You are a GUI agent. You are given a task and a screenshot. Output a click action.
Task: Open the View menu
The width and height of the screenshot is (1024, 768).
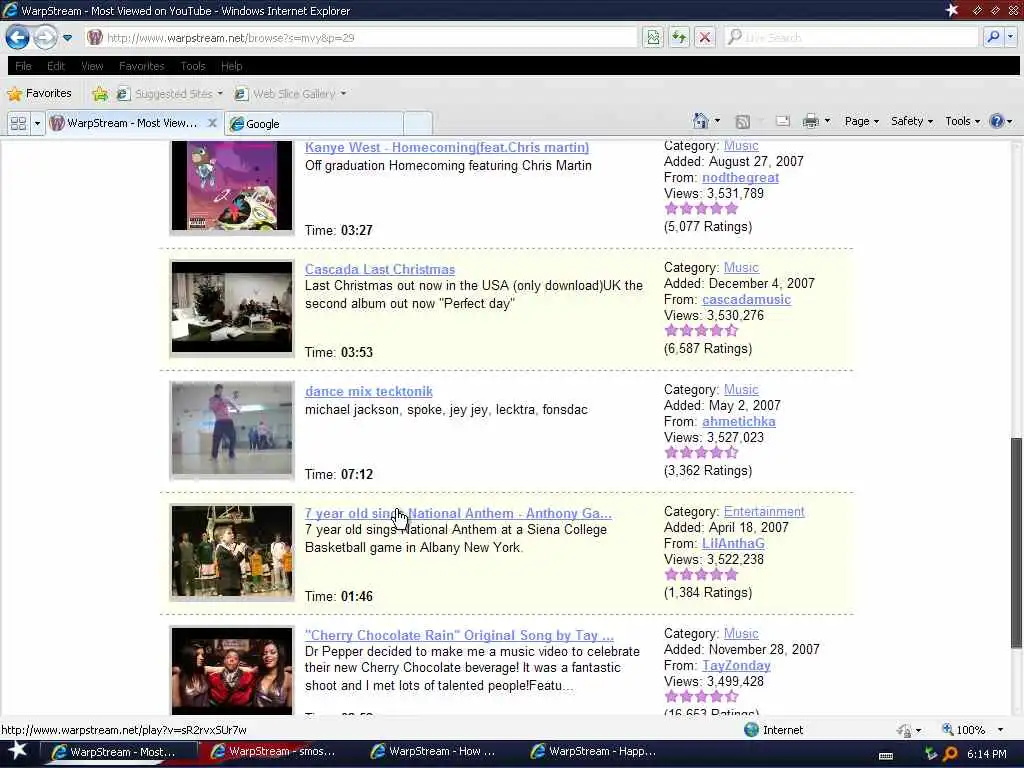coord(92,66)
